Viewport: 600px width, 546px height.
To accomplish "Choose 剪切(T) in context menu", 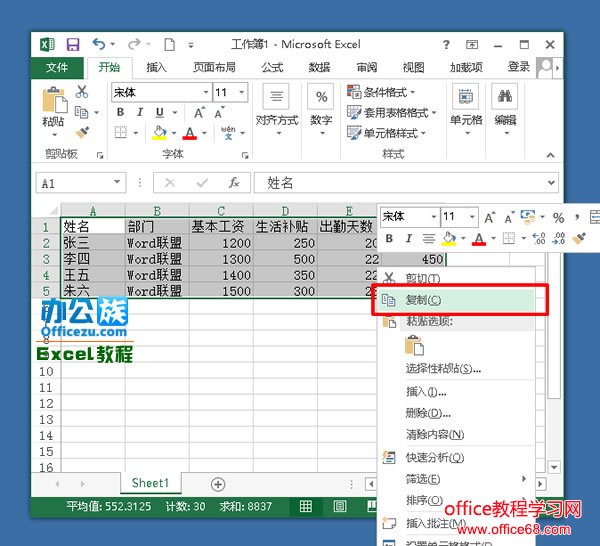I will pos(456,278).
